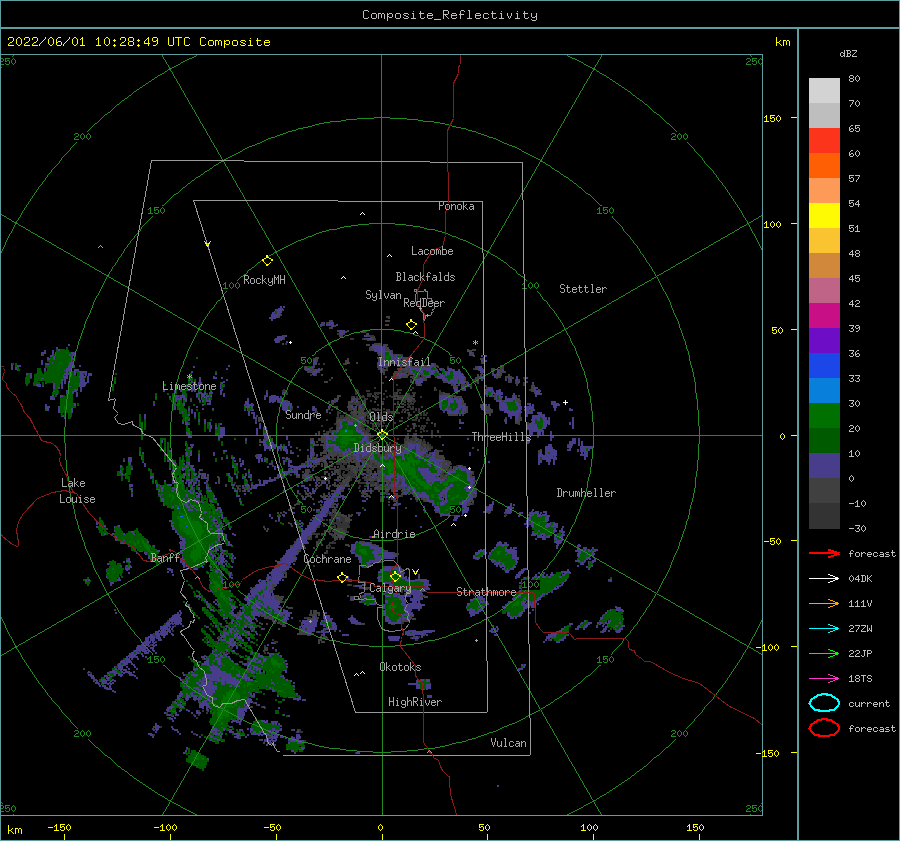Screen dimensions: 900x841
Task: Click the yellow diamond marker below Cochrane
Action: click(342, 577)
